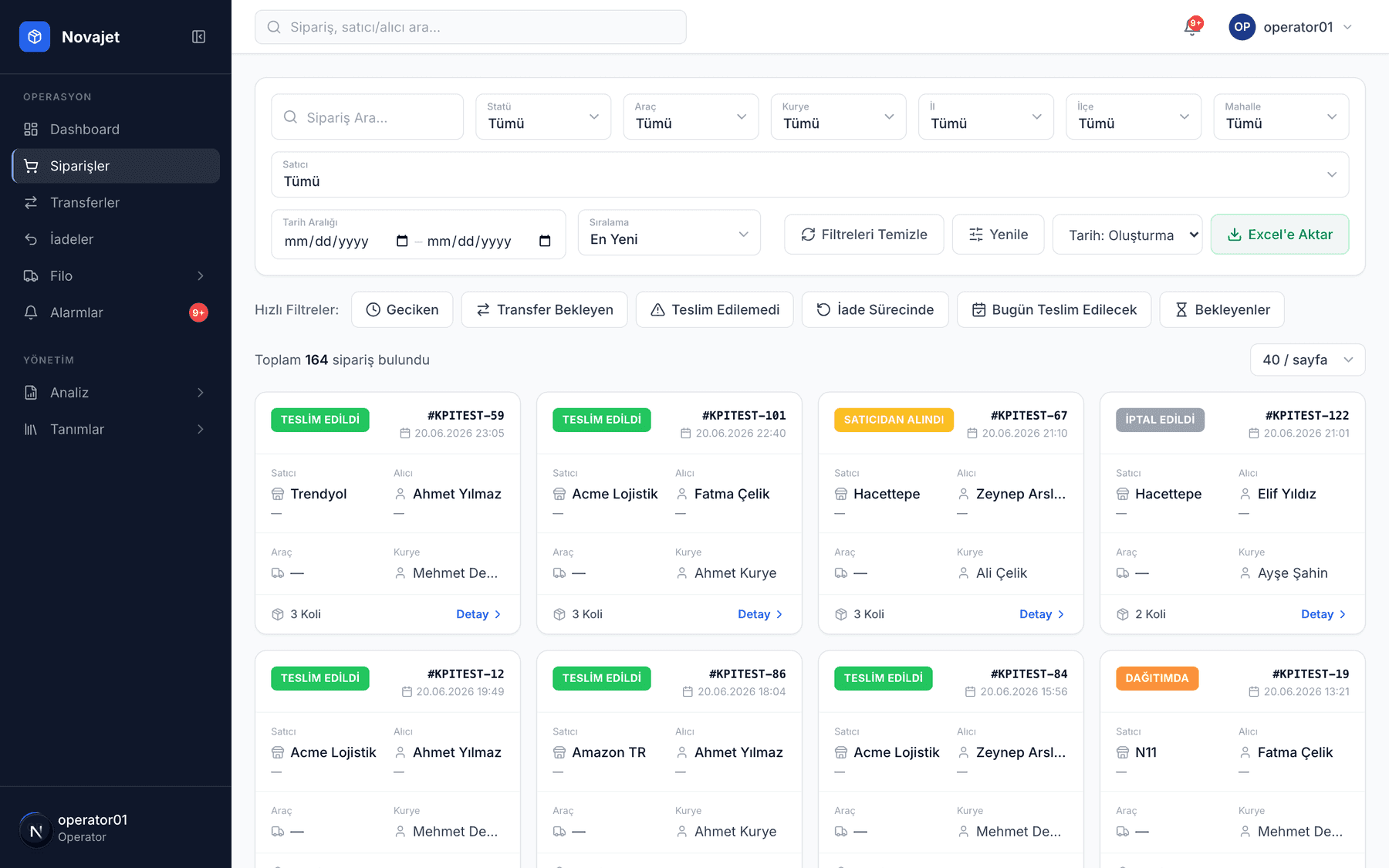Click the search magnifier icon in top bar
Screen dimensions: 1389x868
pyautogui.click(x=274, y=27)
